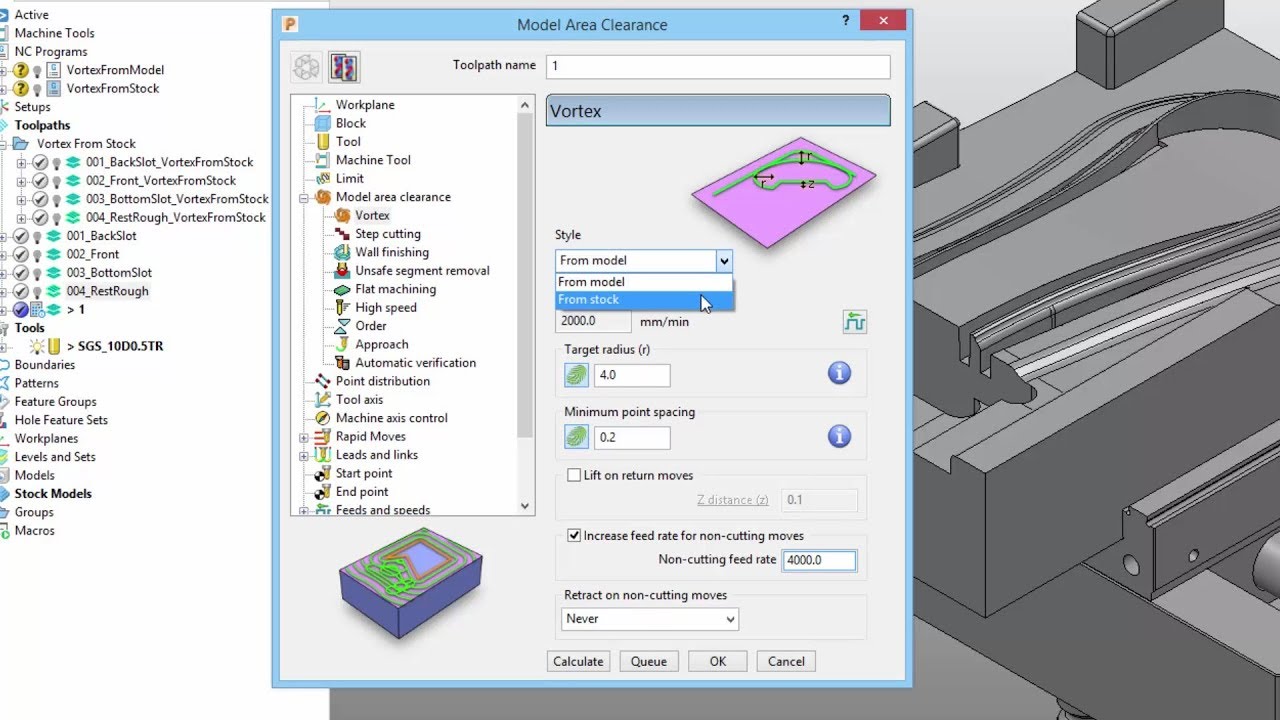Open the Tool axis page
Viewport: 1280px width, 720px height.
tap(359, 400)
